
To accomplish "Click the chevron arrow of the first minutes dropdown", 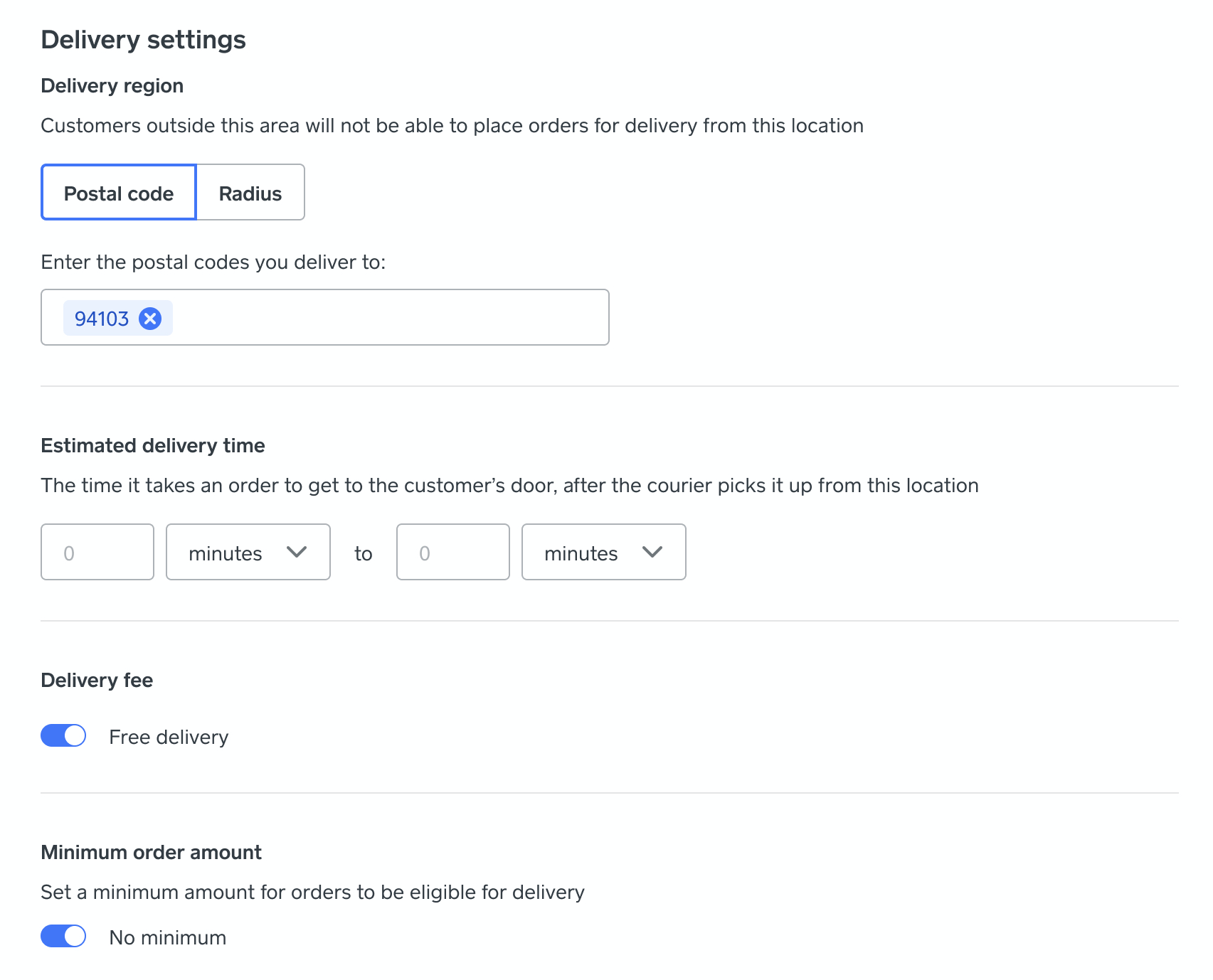I will point(296,552).
